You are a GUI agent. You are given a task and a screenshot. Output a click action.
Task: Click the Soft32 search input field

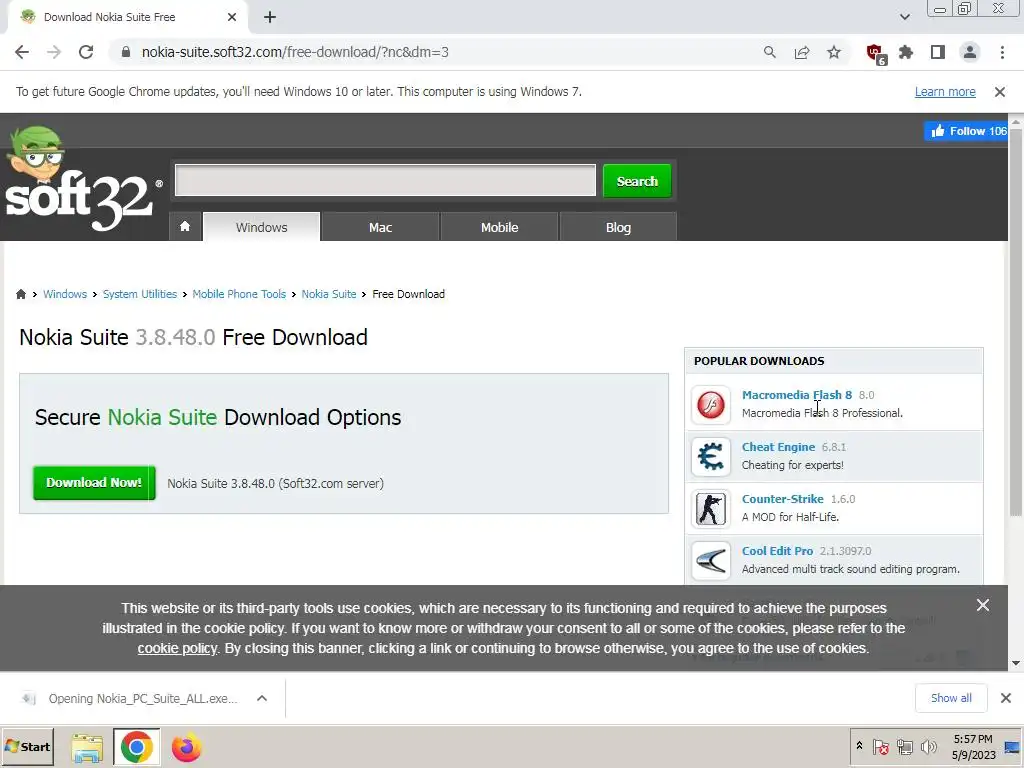click(385, 180)
